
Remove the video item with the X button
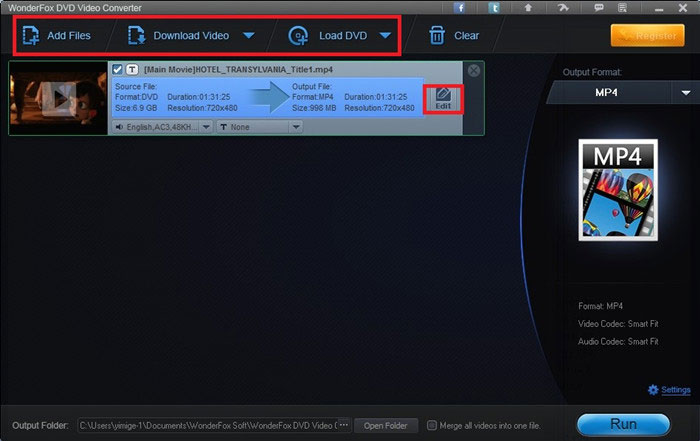(x=474, y=70)
